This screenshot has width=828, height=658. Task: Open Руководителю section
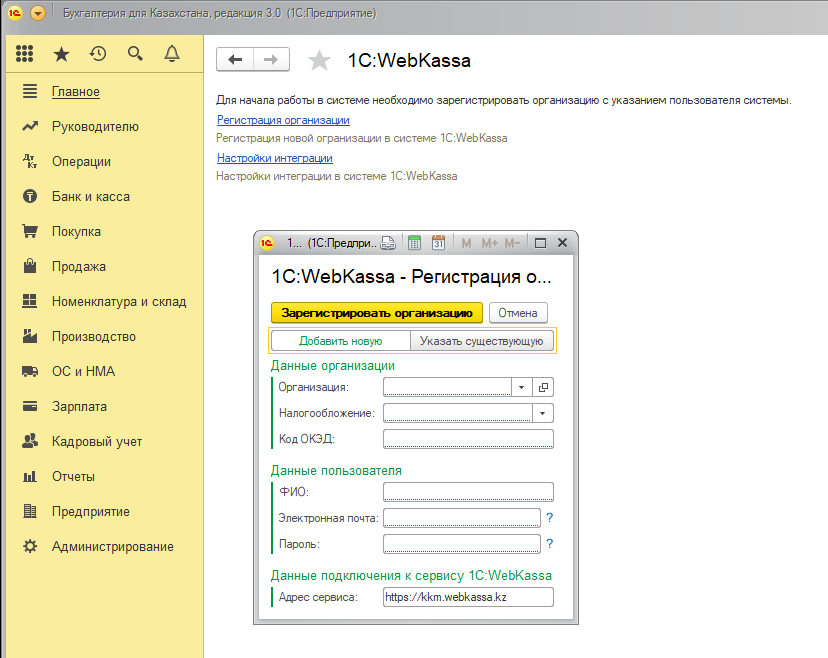pos(95,126)
